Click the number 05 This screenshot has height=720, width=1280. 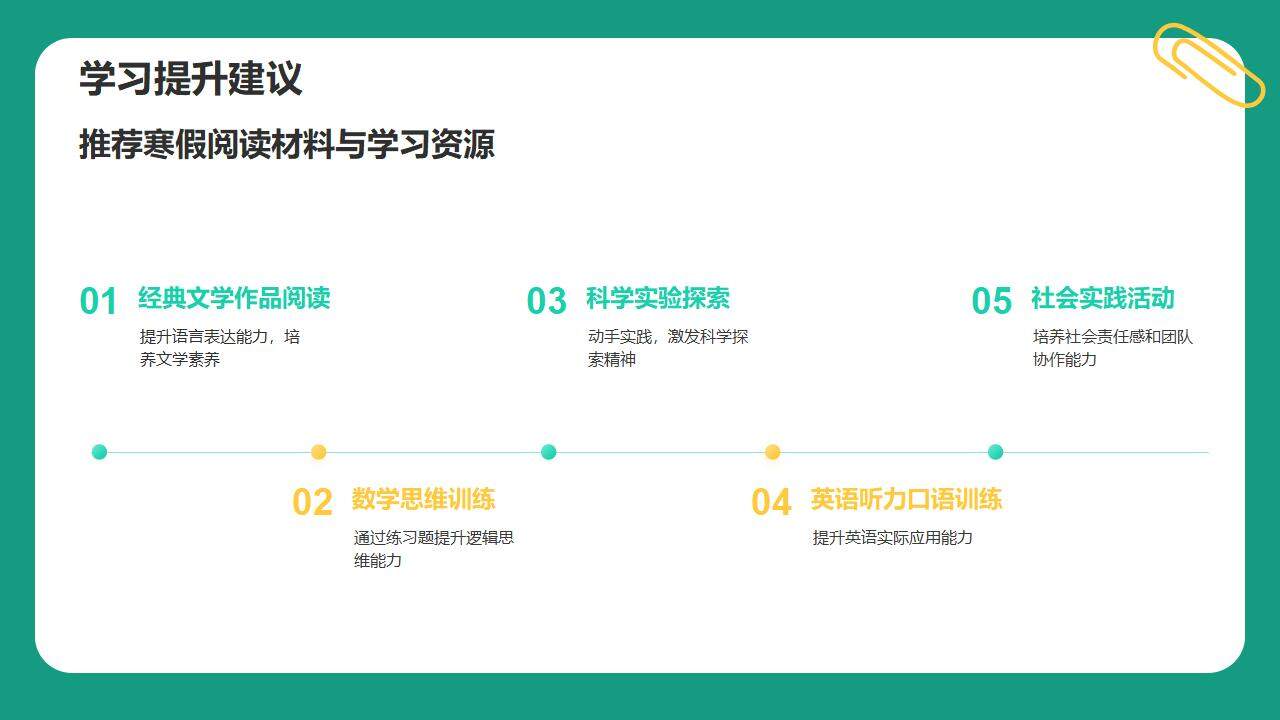point(992,301)
